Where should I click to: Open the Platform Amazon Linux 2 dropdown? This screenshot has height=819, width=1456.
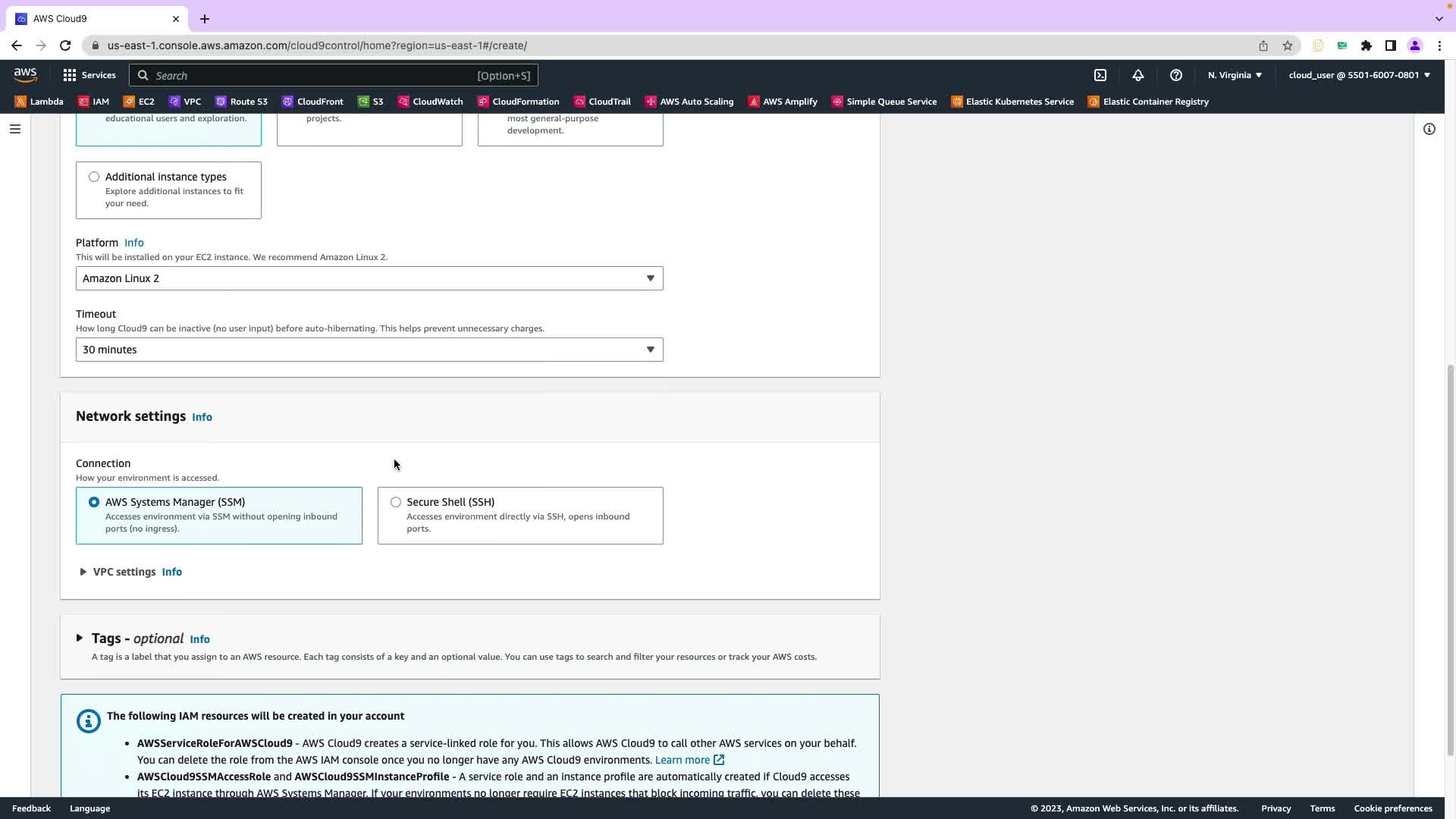click(369, 278)
